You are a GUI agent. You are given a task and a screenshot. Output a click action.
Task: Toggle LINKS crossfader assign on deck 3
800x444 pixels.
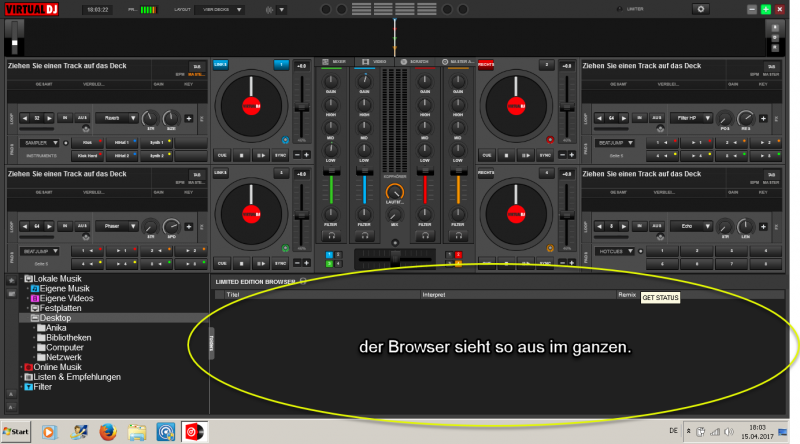pyautogui.click(x=220, y=172)
